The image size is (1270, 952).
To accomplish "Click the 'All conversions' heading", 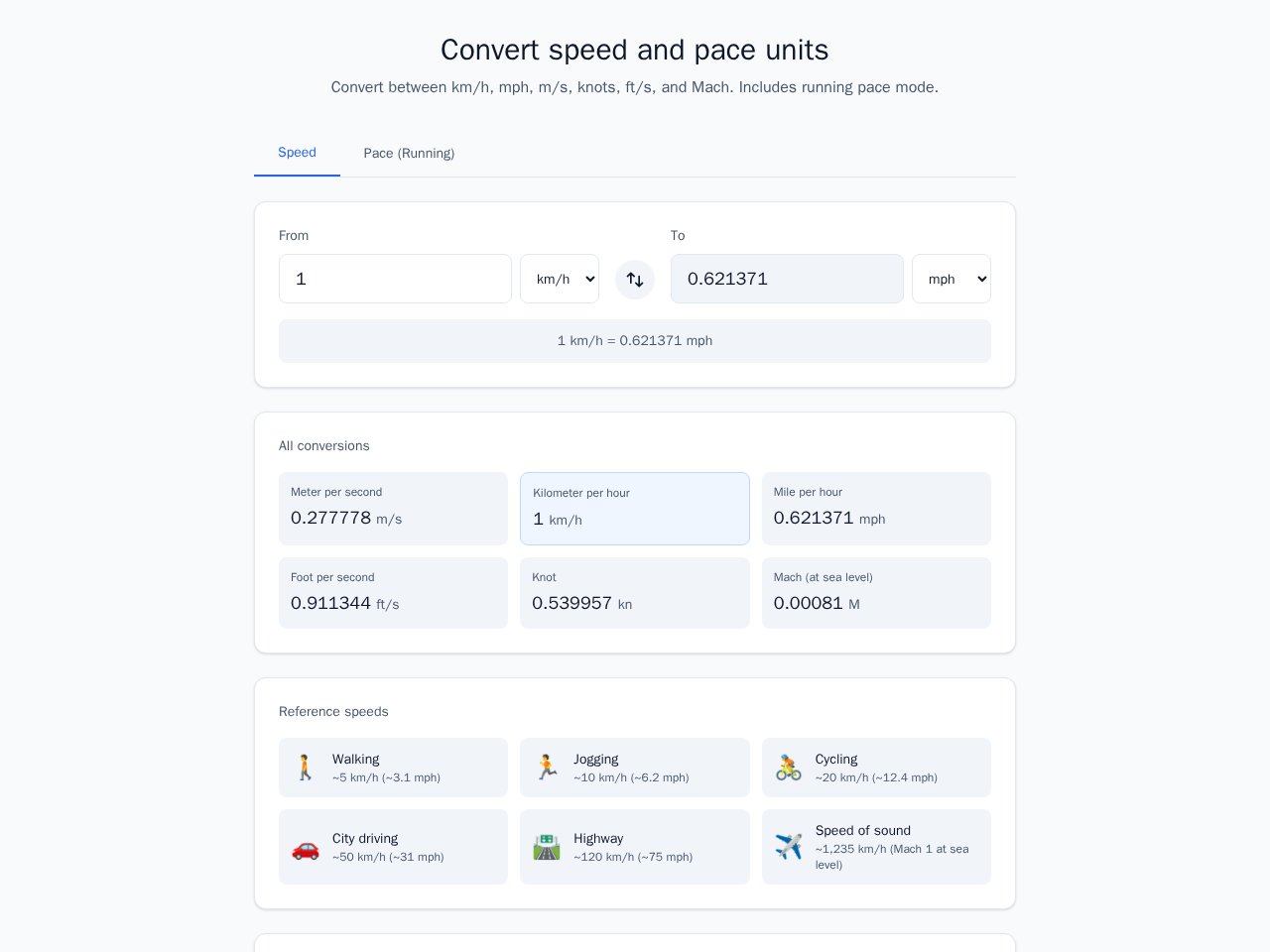I will 324,446.
